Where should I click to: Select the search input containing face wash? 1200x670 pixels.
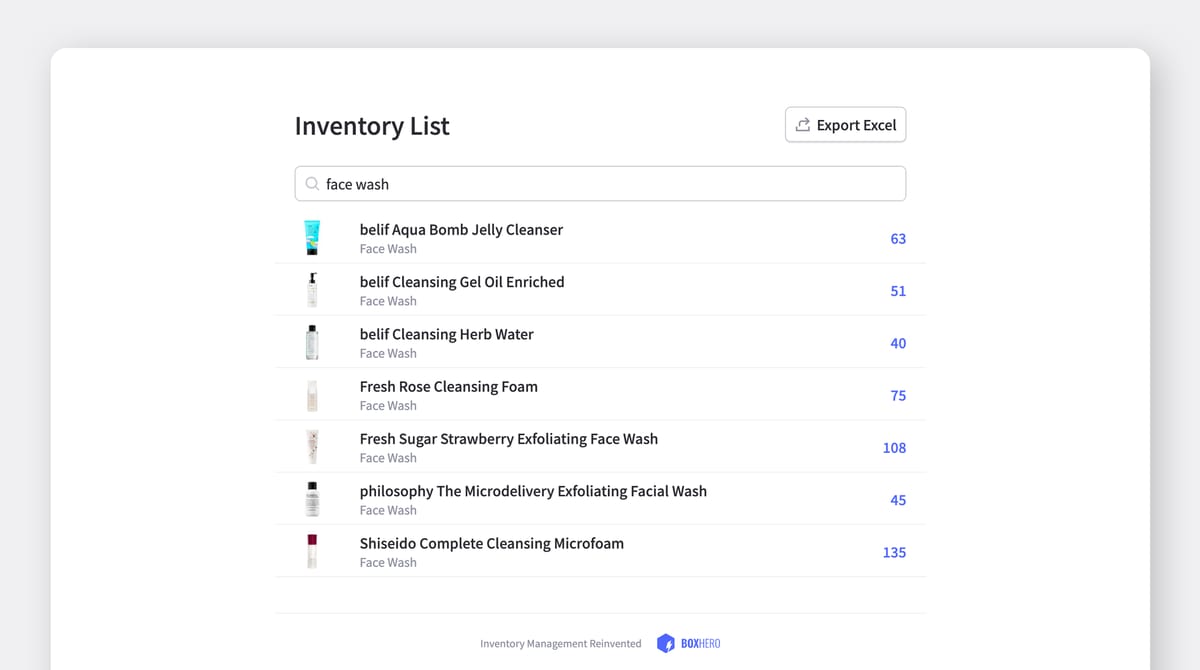pos(600,184)
